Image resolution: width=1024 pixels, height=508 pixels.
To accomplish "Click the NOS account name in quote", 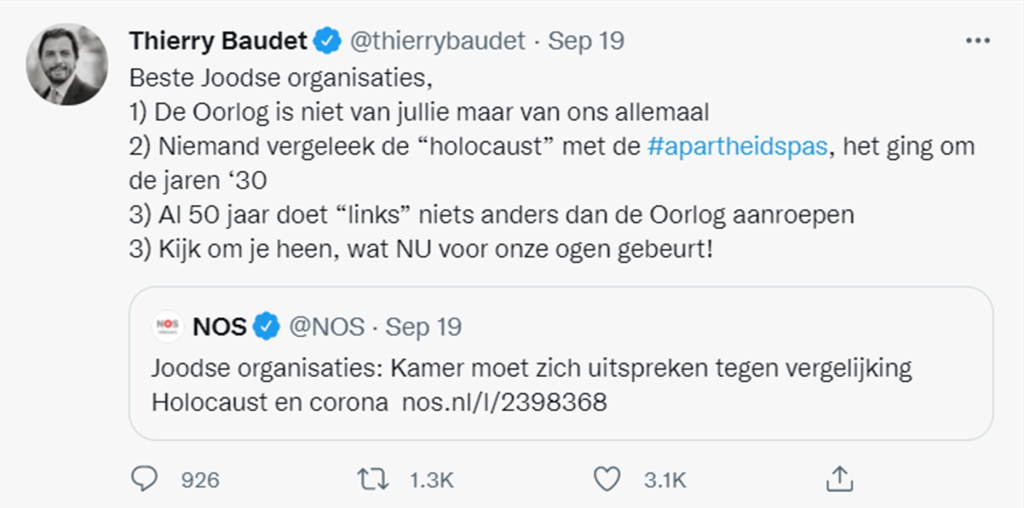I will [x=219, y=326].
